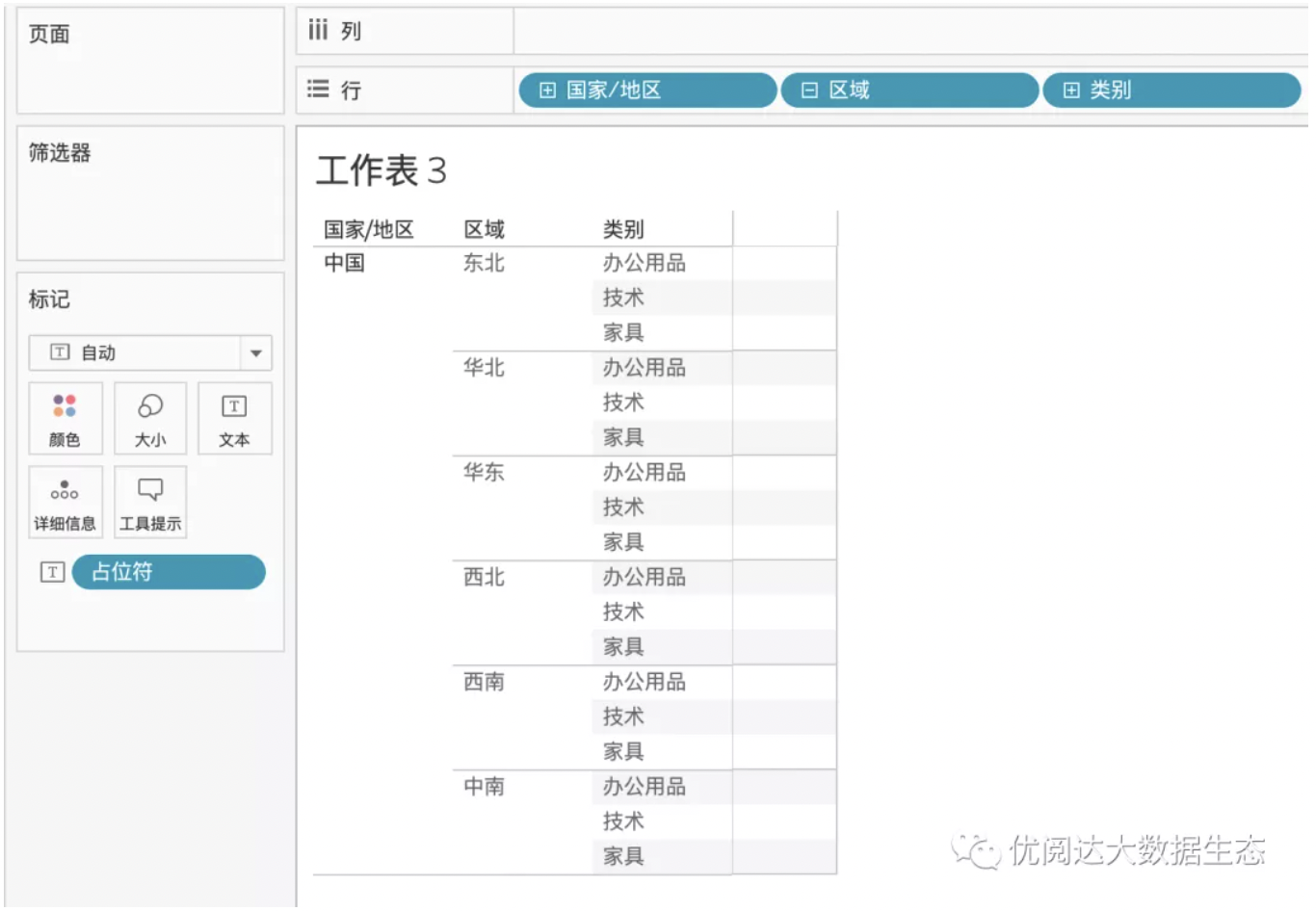Click the 东北 region label

[x=484, y=263]
